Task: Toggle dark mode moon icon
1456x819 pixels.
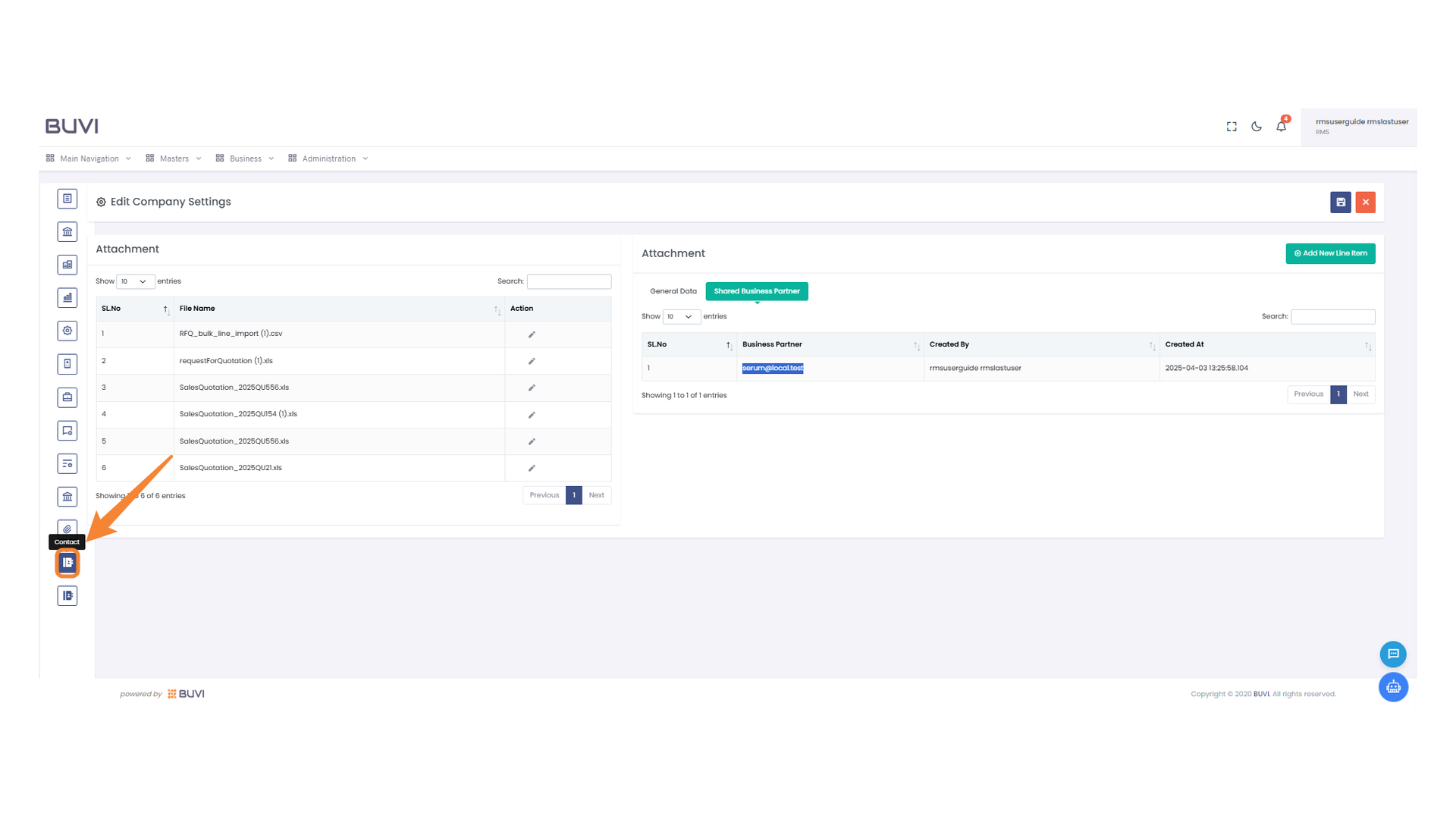Action: pos(1257,127)
